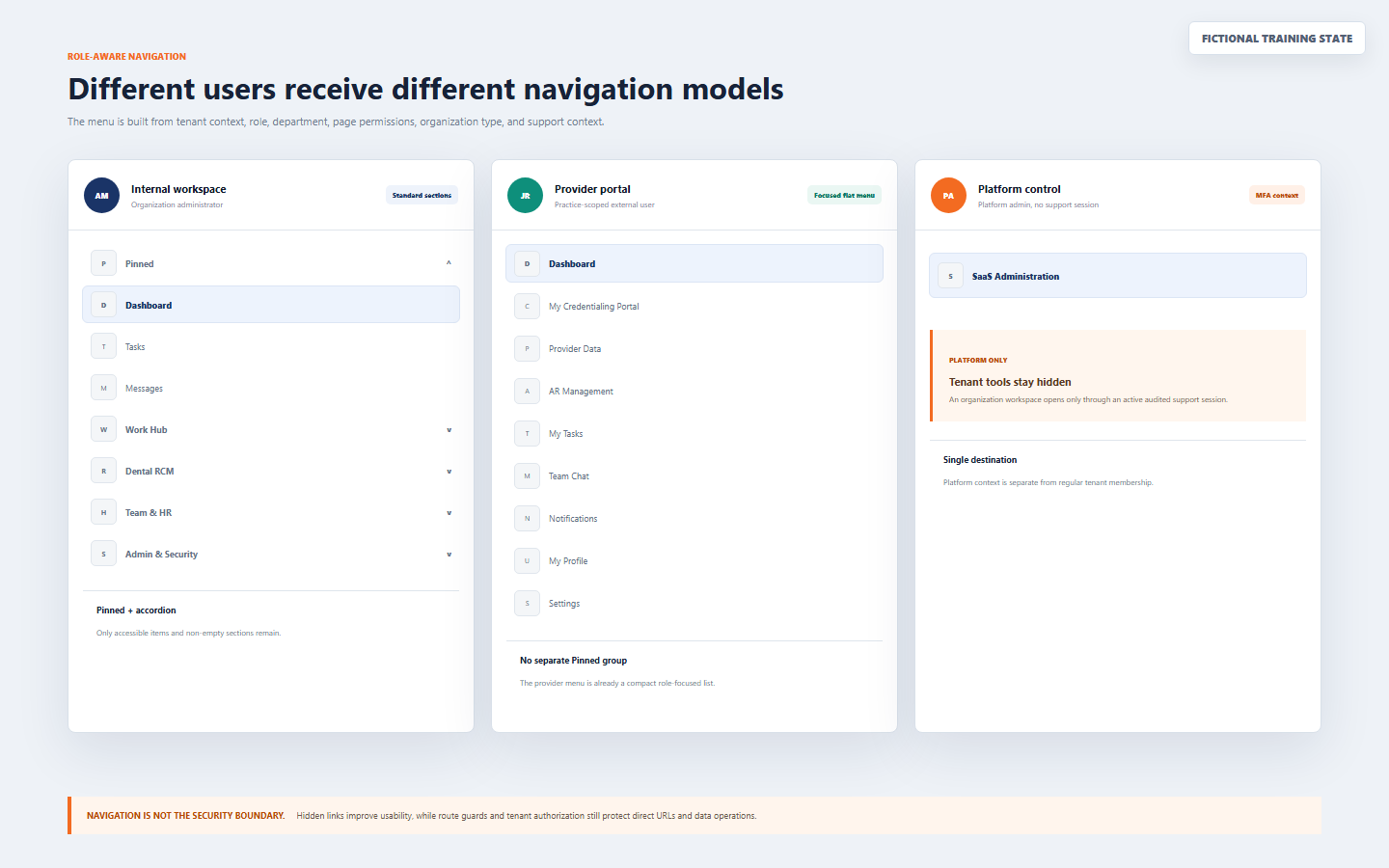Expand the Team & HR section chevron

click(449, 513)
